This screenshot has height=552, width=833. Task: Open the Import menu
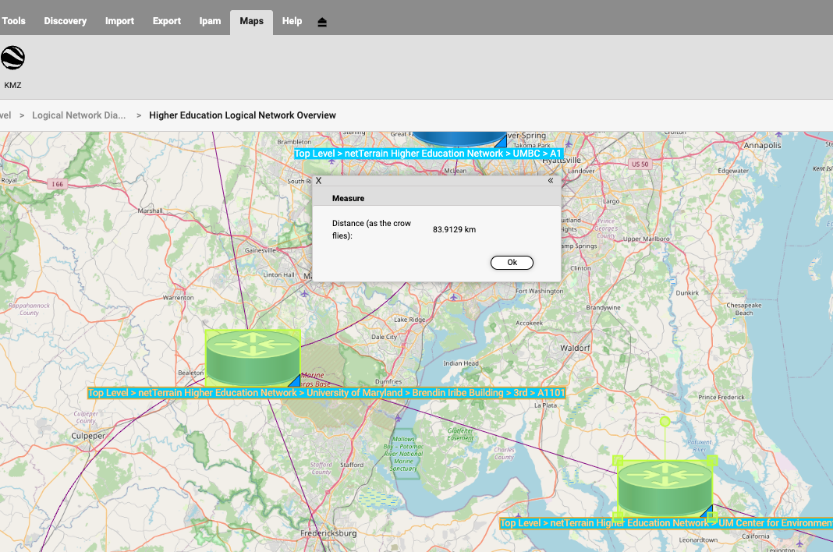click(x=120, y=21)
